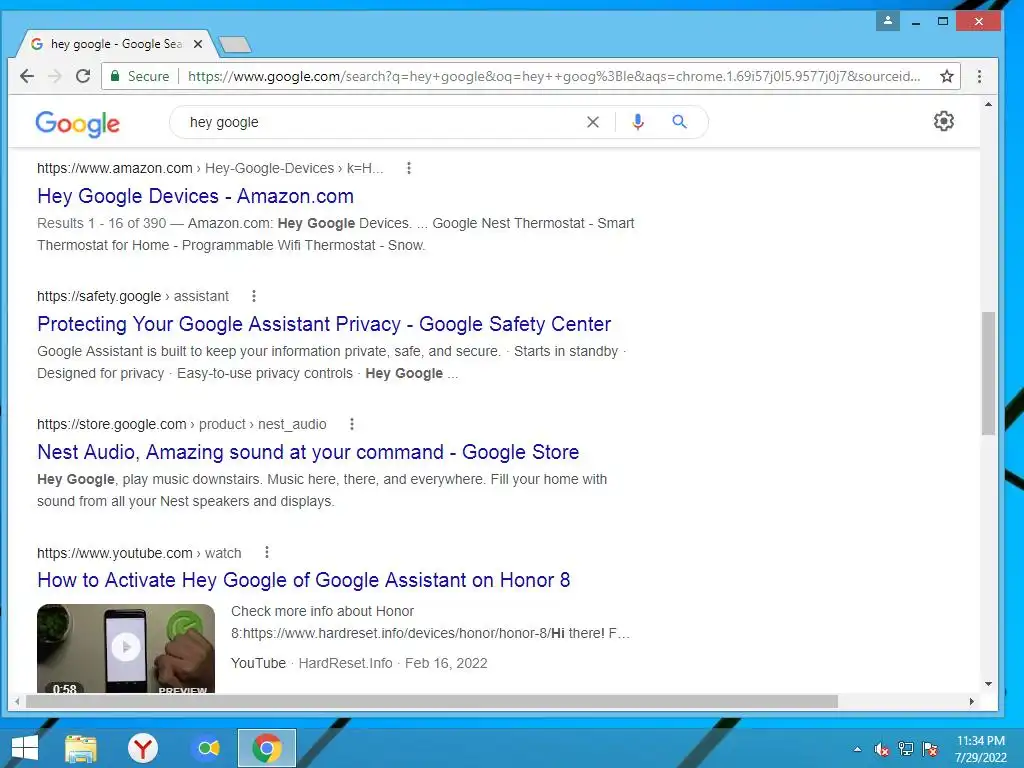Open Nest Audio Google Store link
This screenshot has height=768, width=1024.
pyautogui.click(x=308, y=452)
